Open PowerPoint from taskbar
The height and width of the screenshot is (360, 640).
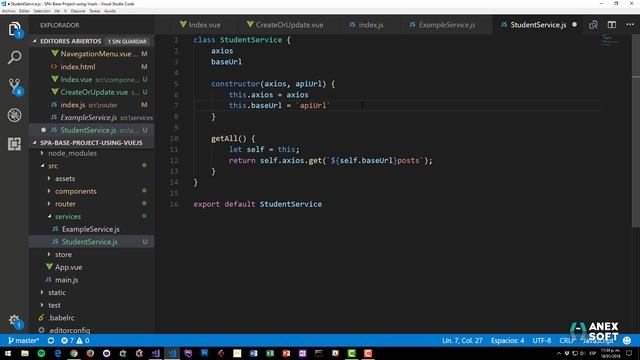point(286,353)
